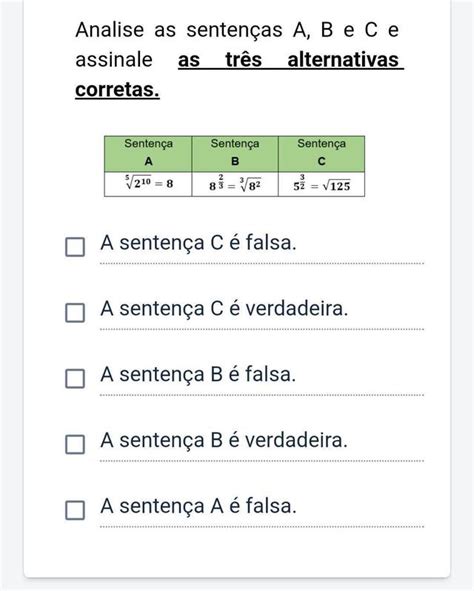Screen dimensions: 474x591
Task: Click the label text 'A sentença B é falsa.'
Action: pos(198,374)
